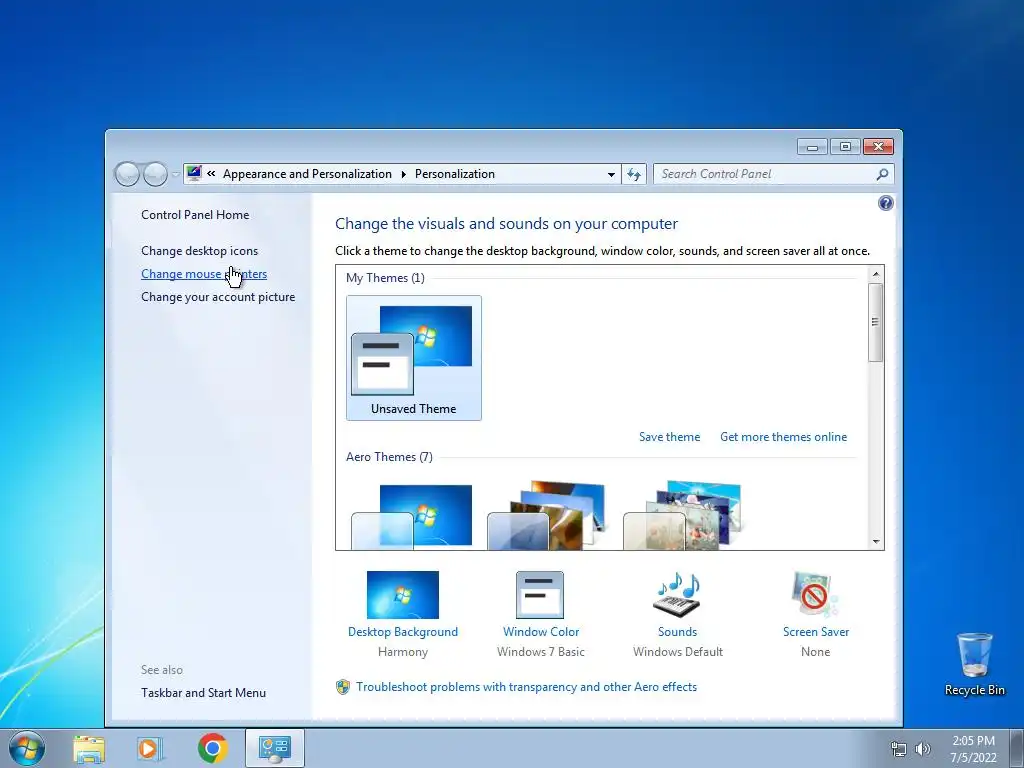Select the Recycle Bin desktop icon
Viewport: 1024px width, 768px height.
pyautogui.click(x=974, y=664)
